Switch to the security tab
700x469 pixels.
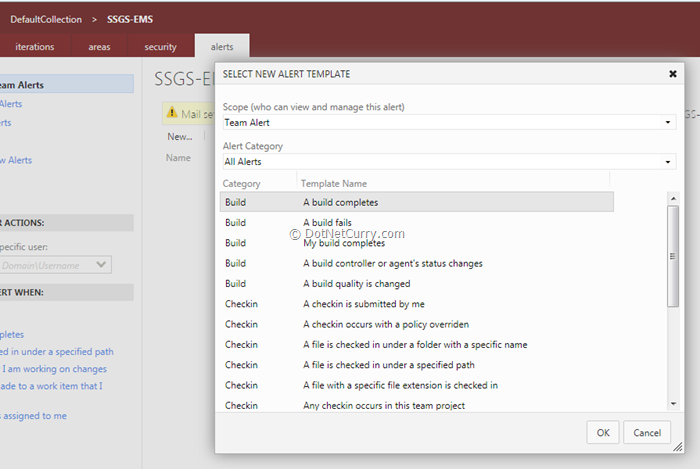[x=160, y=46]
